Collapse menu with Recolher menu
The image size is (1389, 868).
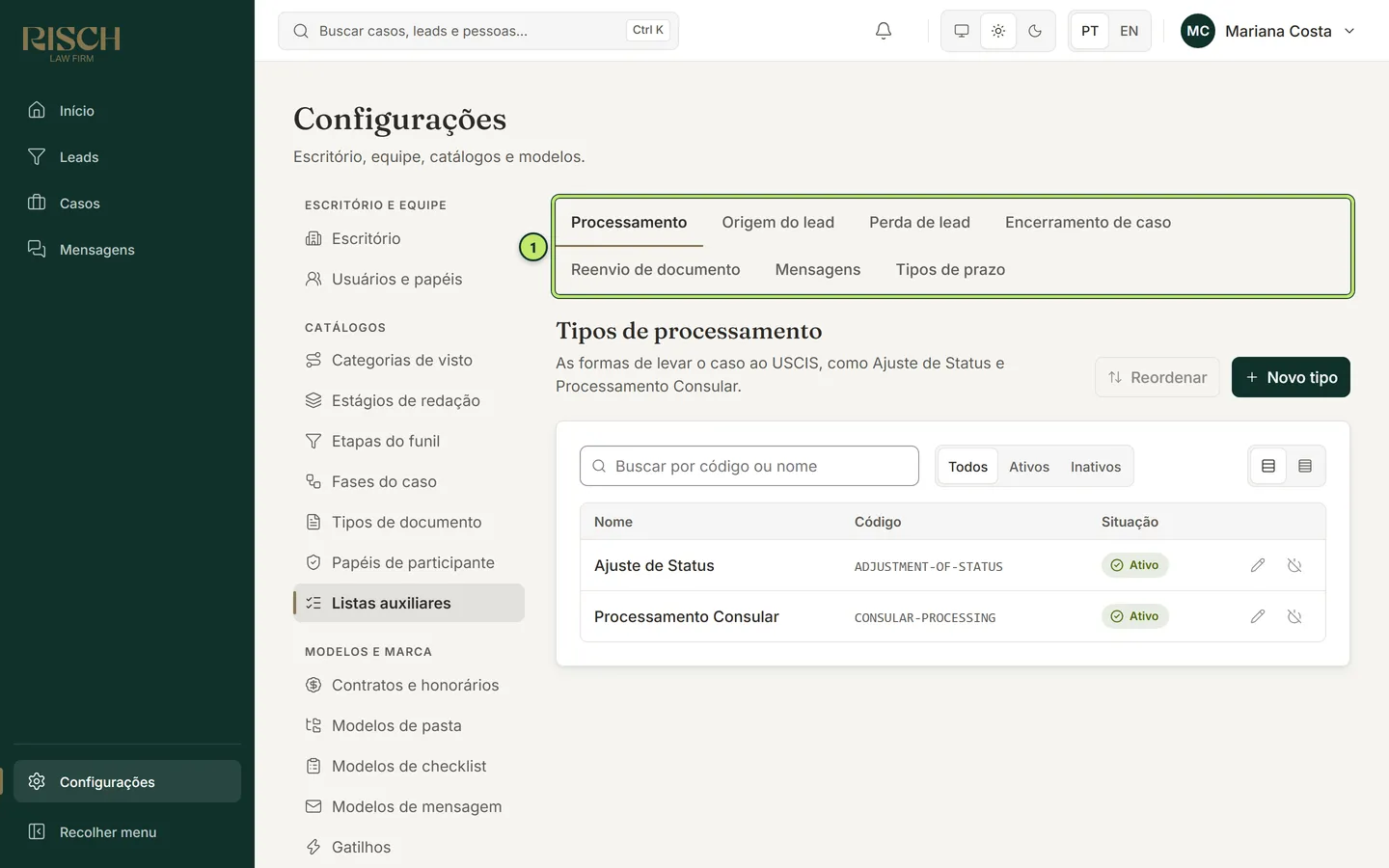coord(127,832)
